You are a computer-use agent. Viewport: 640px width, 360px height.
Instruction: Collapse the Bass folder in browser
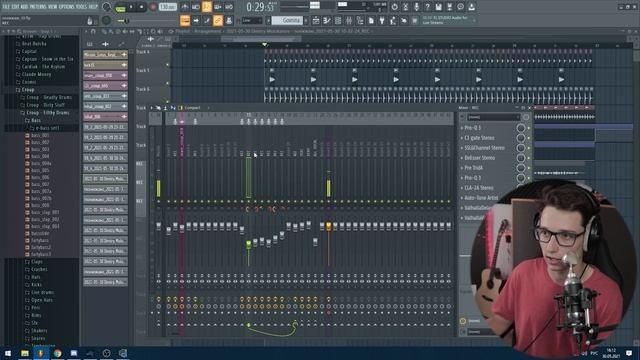click(x=33, y=121)
